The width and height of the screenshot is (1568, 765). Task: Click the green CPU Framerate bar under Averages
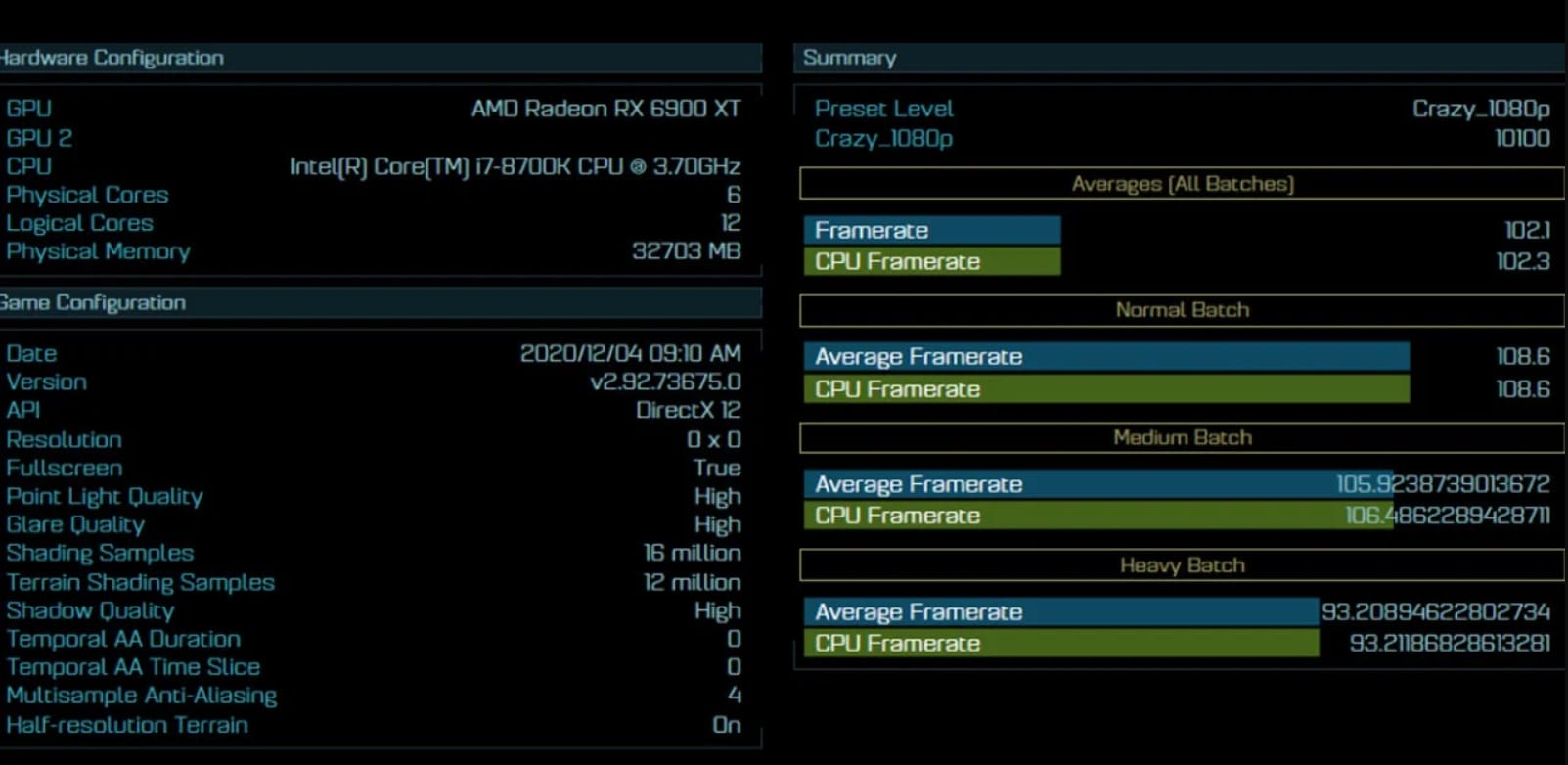coord(931,261)
